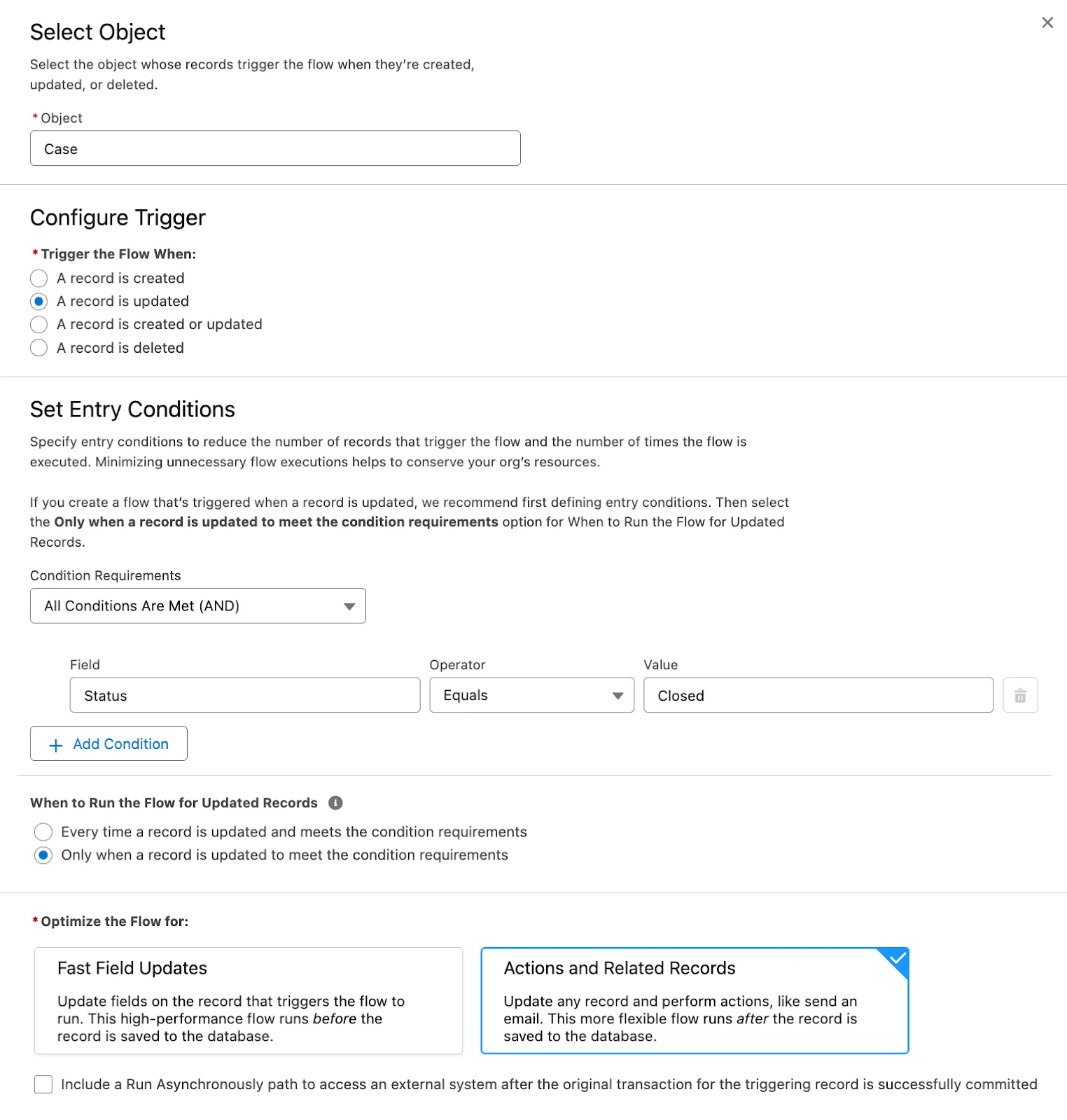Choose 'A record is created or updated'

tap(39, 324)
